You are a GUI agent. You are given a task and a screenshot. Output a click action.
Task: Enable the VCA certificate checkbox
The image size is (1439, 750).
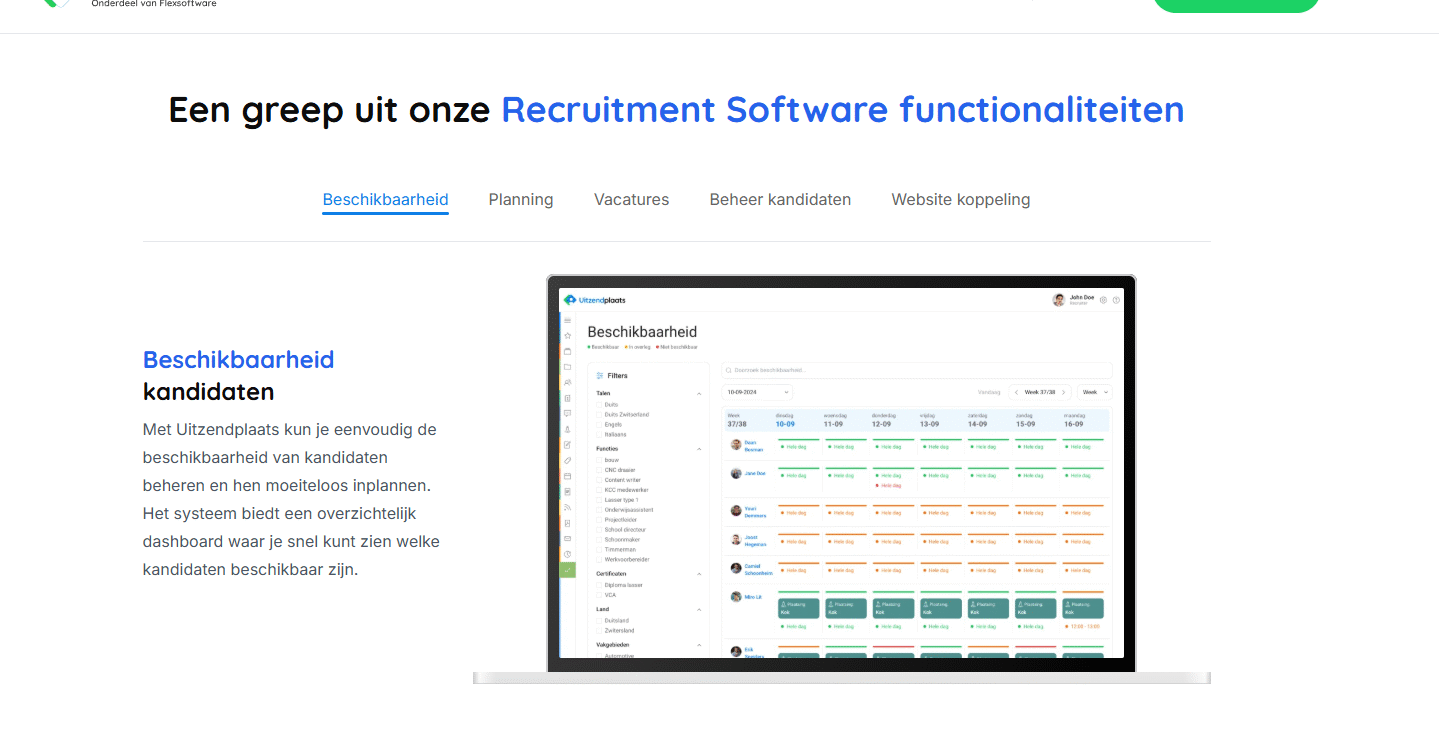coord(600,595)
